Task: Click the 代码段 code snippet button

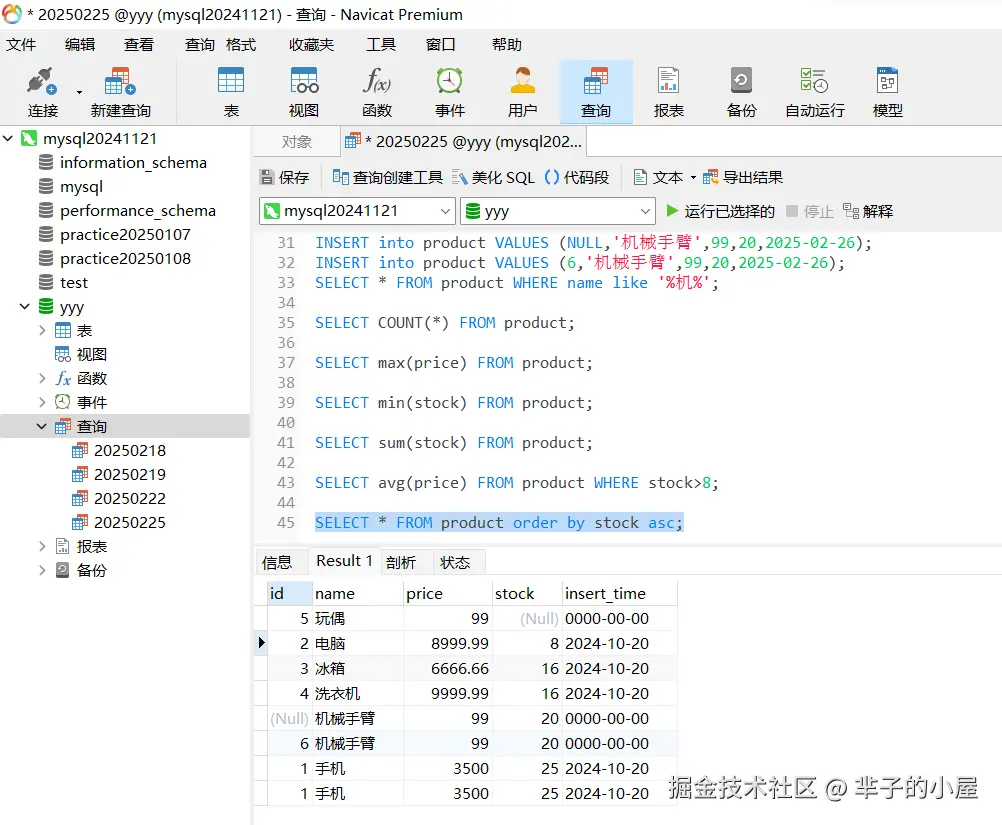Action: 577,177
